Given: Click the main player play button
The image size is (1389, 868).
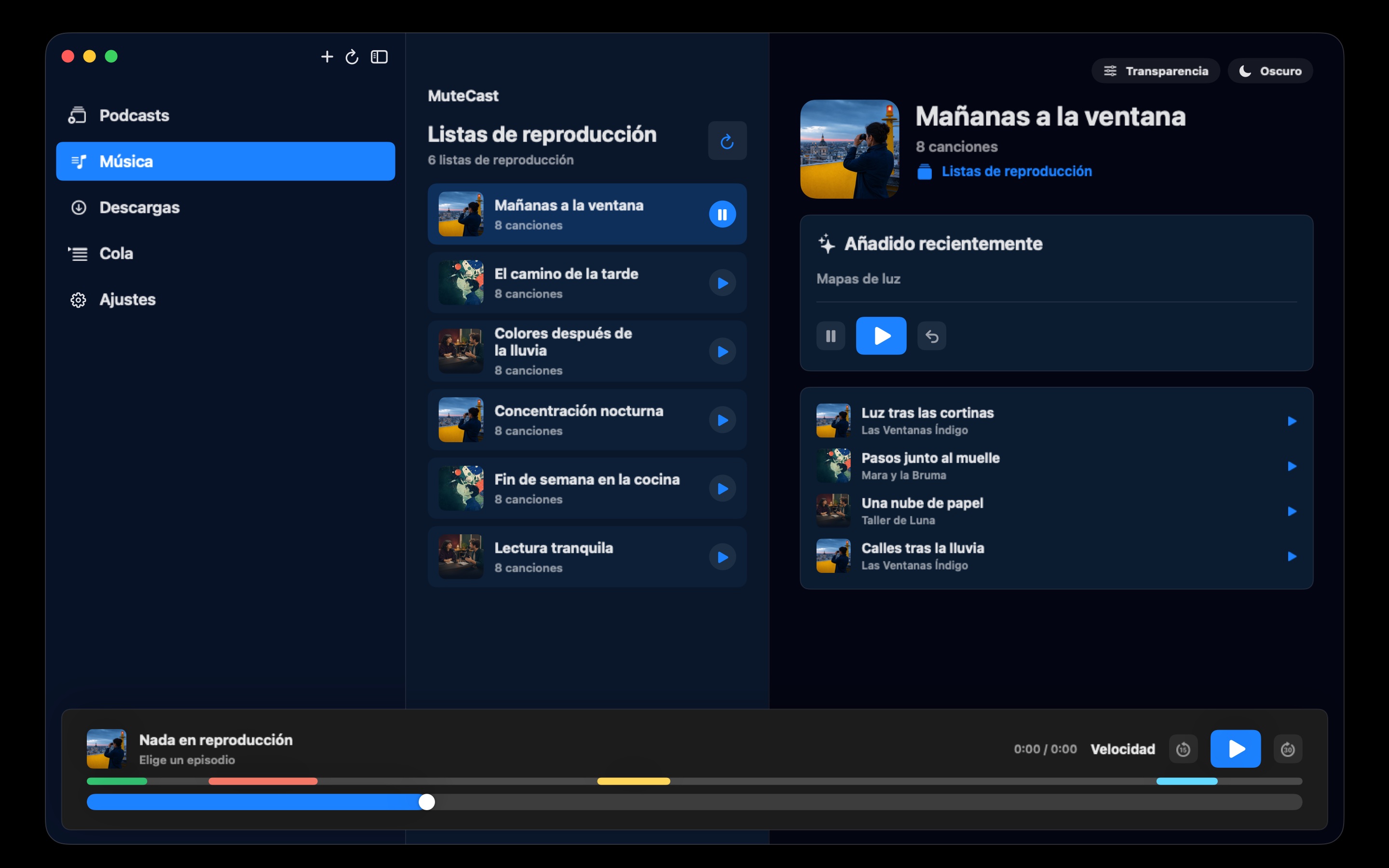Looking at the screenshot, I should 1235,748.
